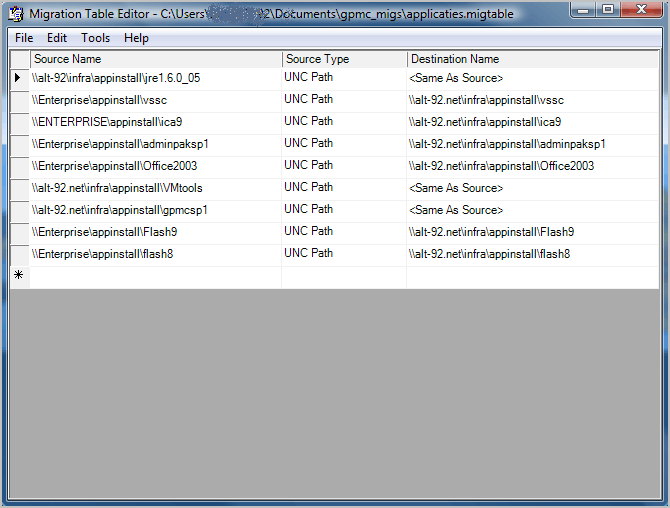Screen dimensions: 670x508
Task: Open the Tools menu
Action: click(96, 38)
